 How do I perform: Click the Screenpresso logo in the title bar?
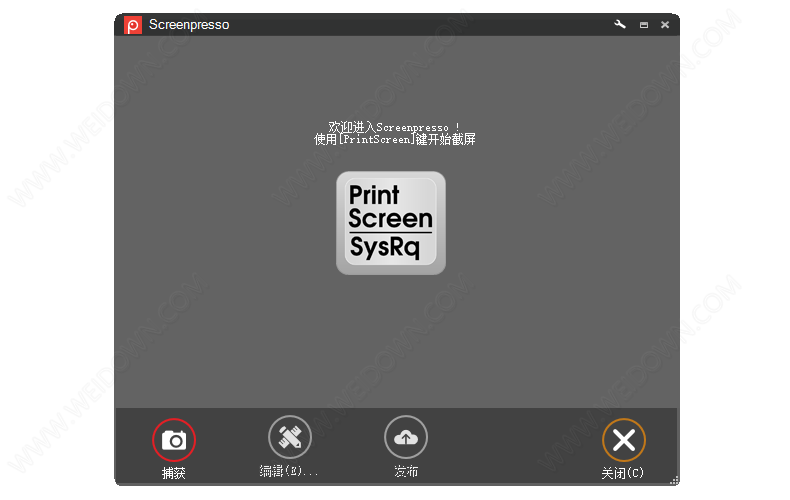tap(133, 25)
